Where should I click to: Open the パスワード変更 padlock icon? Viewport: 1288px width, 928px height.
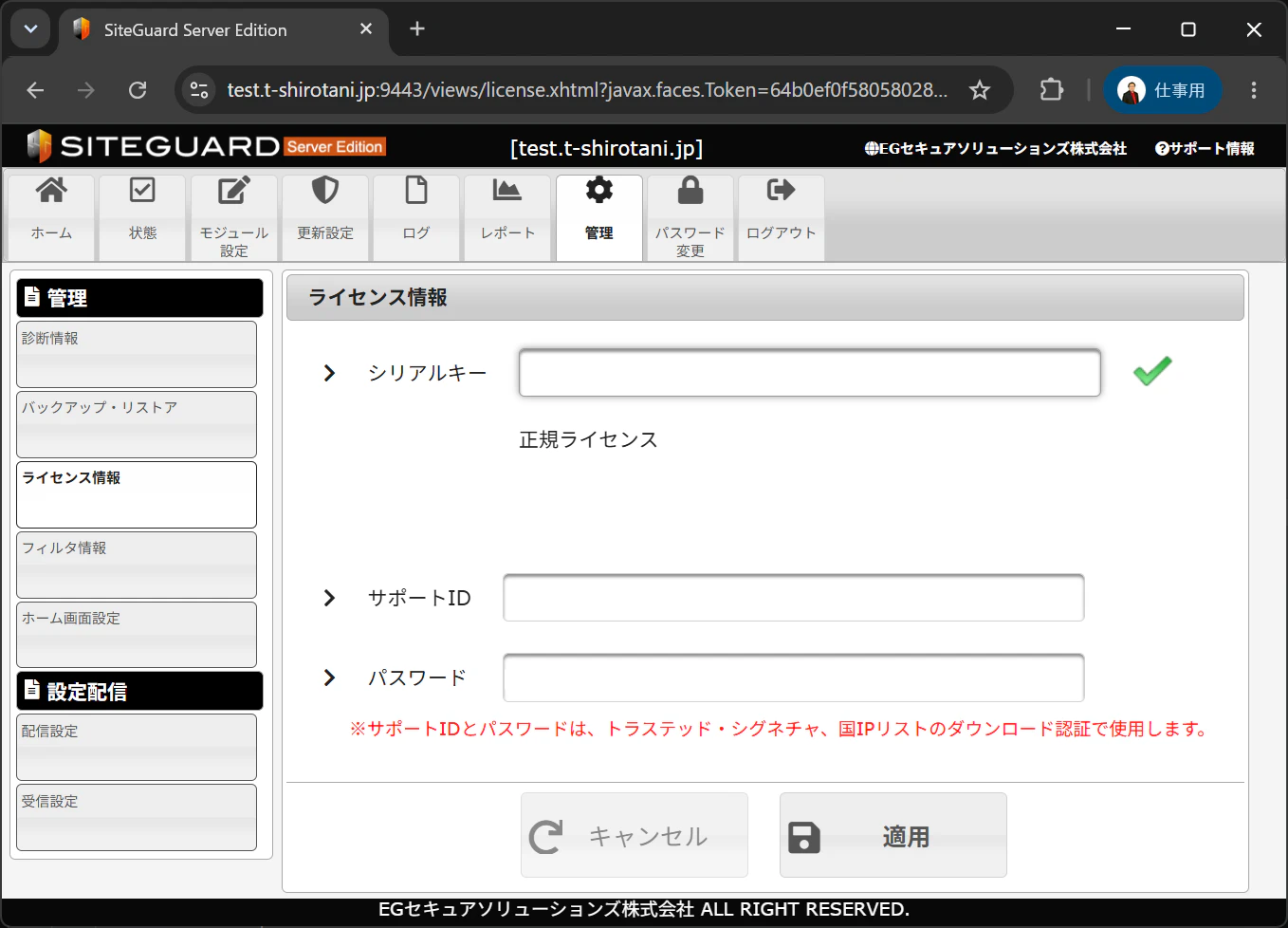click(x=690, y=191)
